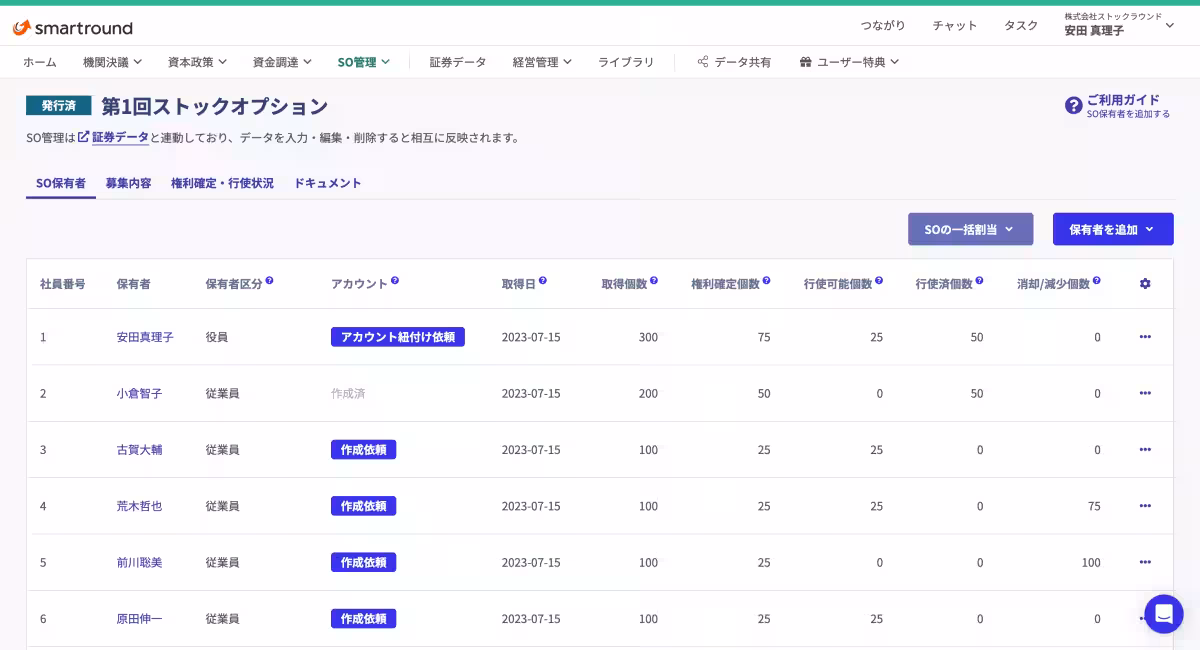Open row actions menu for 前川聡美
The width and height of the screenshot is (1200, 650).
1145,562
